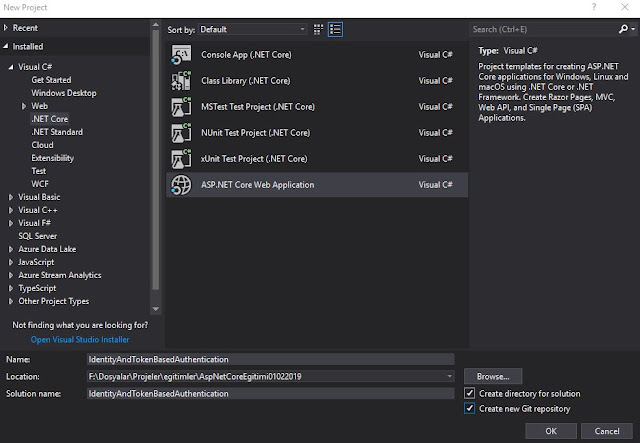This screenshot has height=443, width=640.
Task: Close the New Project dialog
Action: click(x=624, y=7)
